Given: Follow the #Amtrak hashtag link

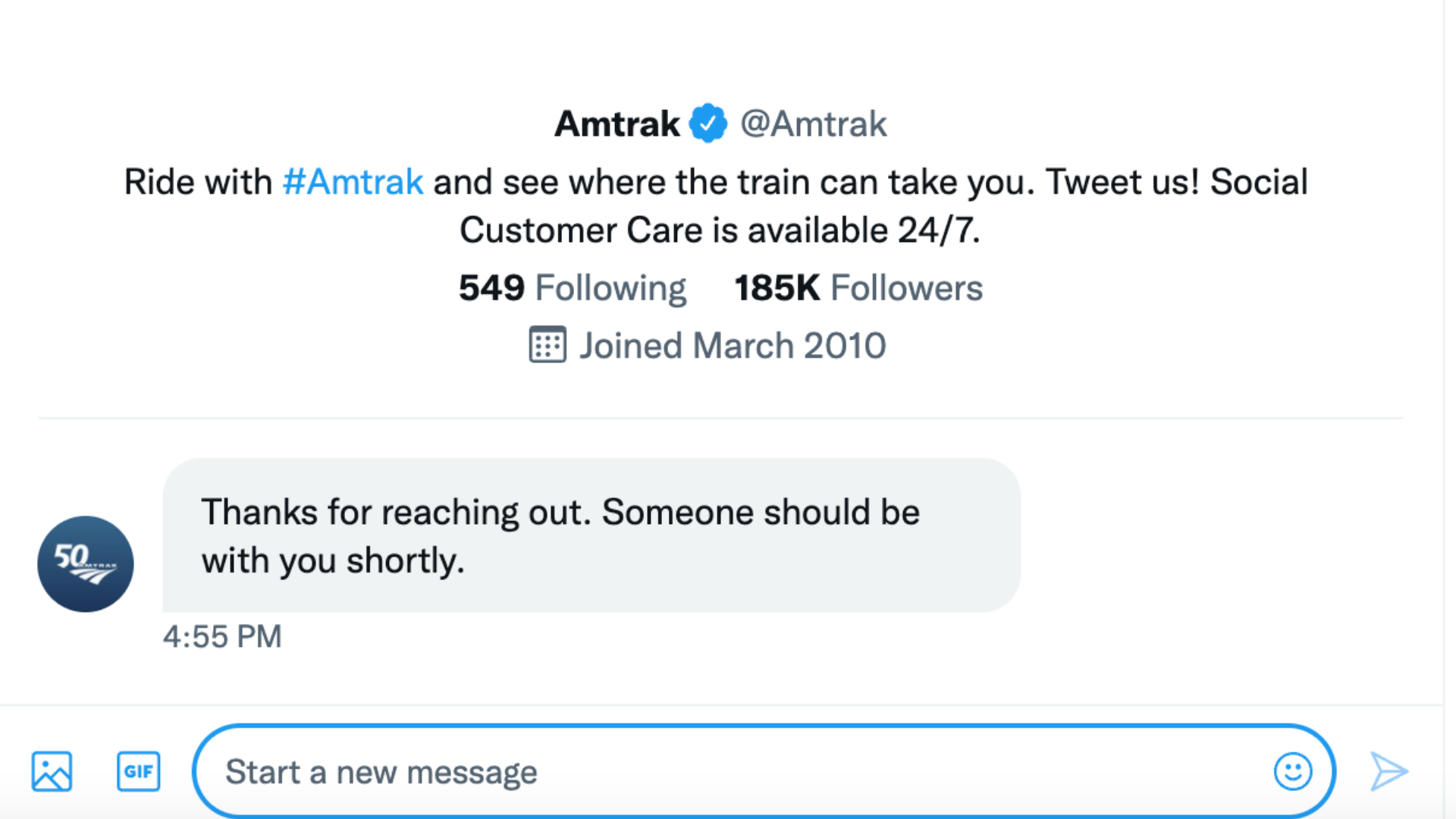Looking at the screenshot, I should click(x=353, y=182).
